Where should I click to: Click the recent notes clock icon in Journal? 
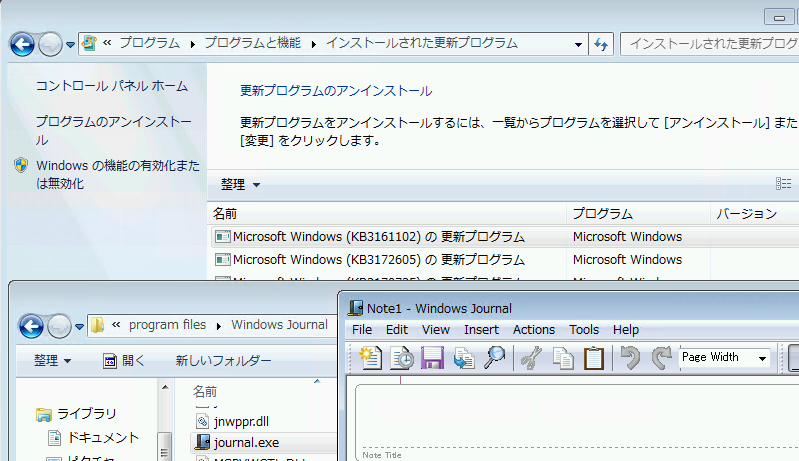click(x=402, y=358)
